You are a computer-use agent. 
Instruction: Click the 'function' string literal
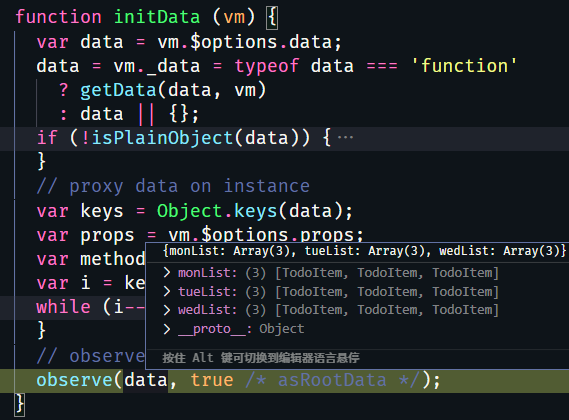(x=464, y=66)
